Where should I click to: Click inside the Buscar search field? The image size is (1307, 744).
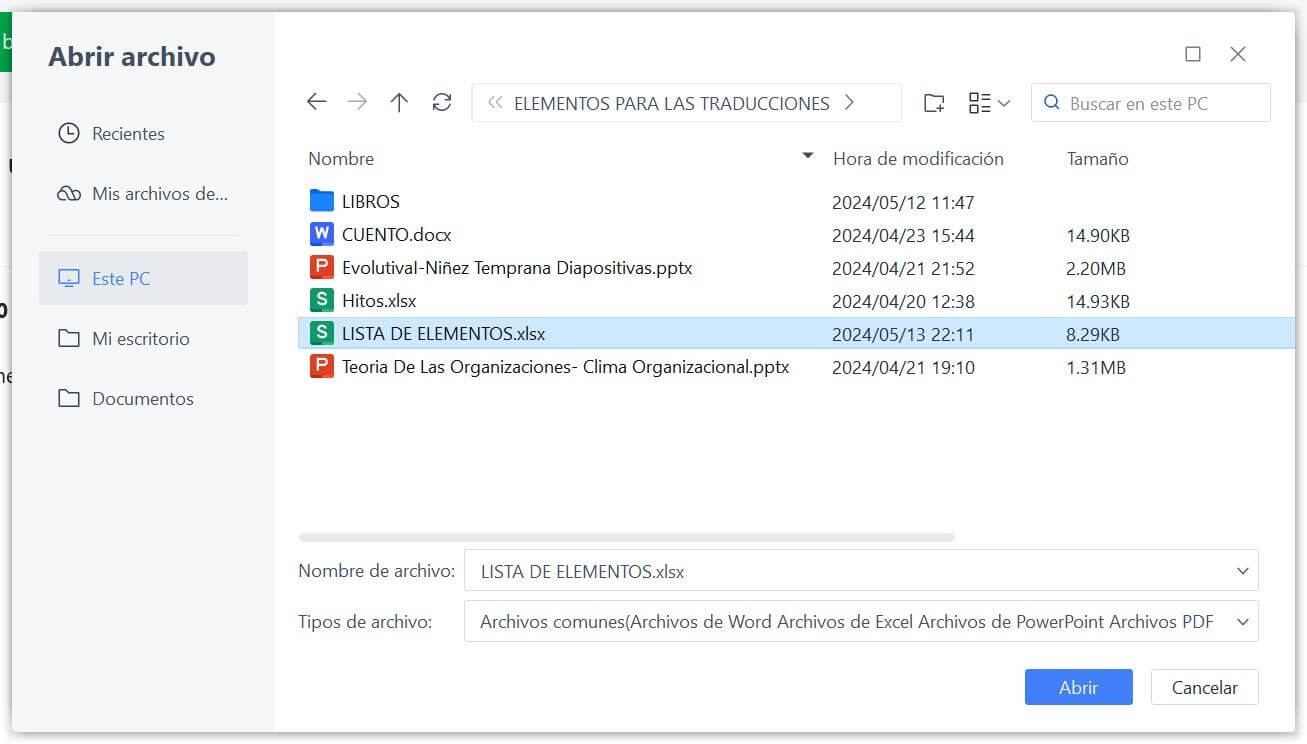[1150, 102]
